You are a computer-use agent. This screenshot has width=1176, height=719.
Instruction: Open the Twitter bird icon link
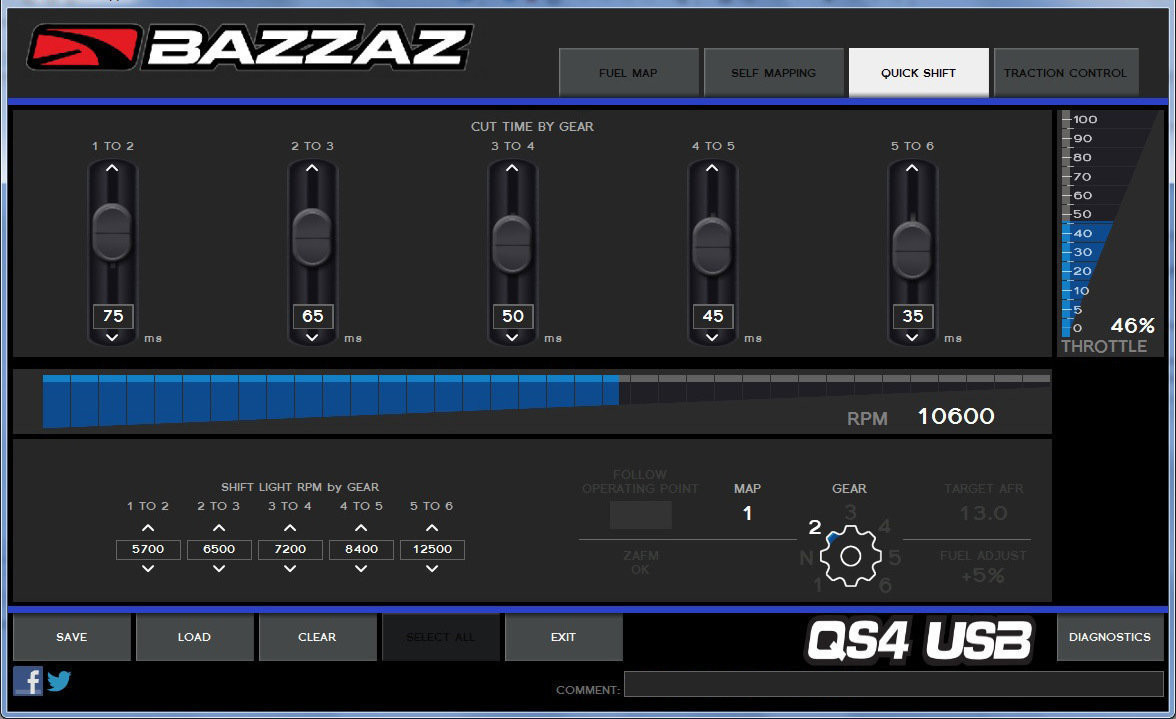pyautogui.click(x=59, y=681)
